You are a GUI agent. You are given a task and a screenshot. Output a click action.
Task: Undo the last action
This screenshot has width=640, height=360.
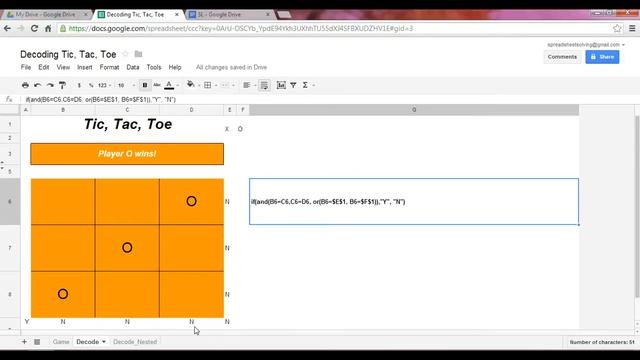pos(38,85)
